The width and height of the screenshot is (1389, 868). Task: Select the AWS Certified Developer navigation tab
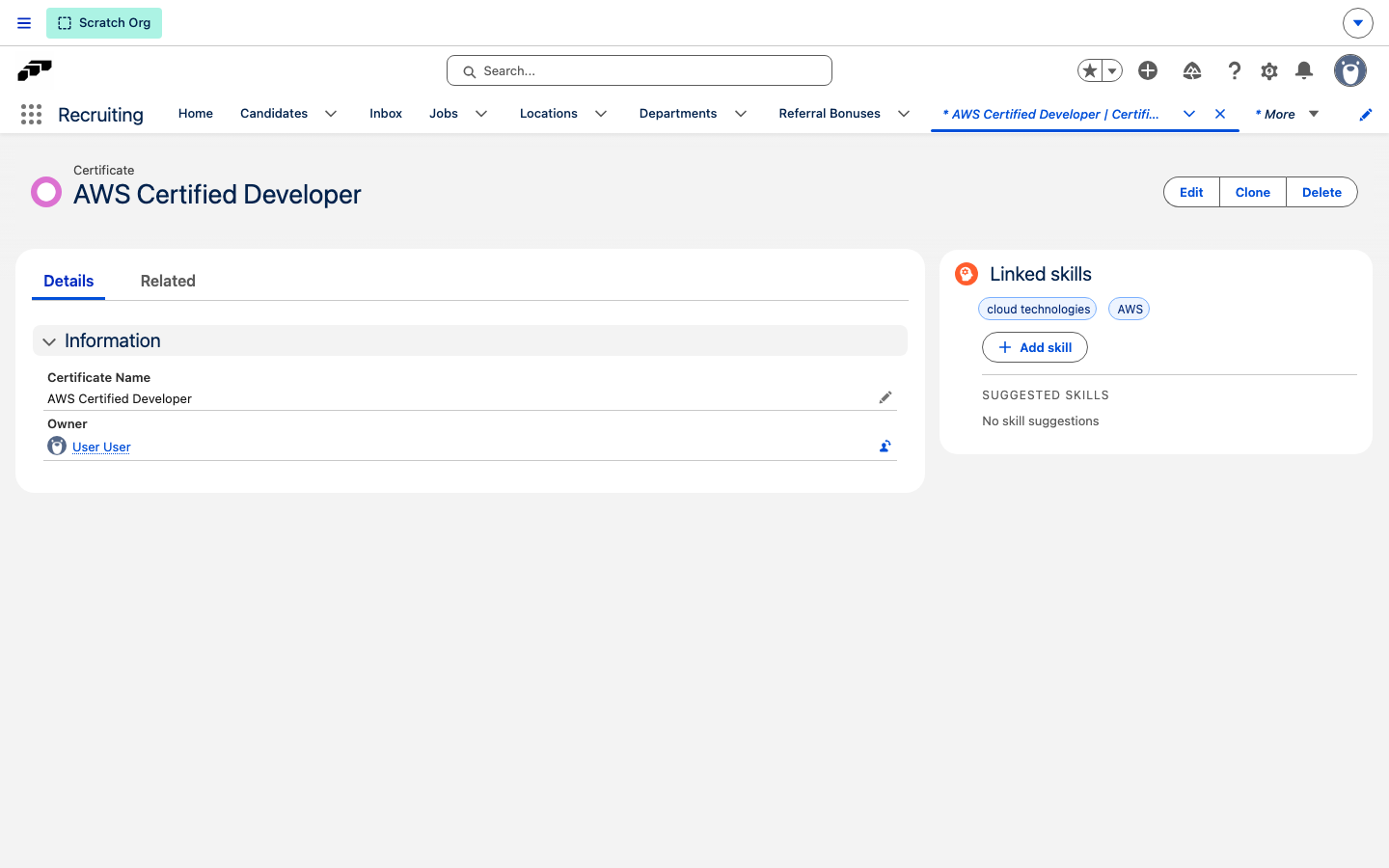click(x=1051, y=114)
